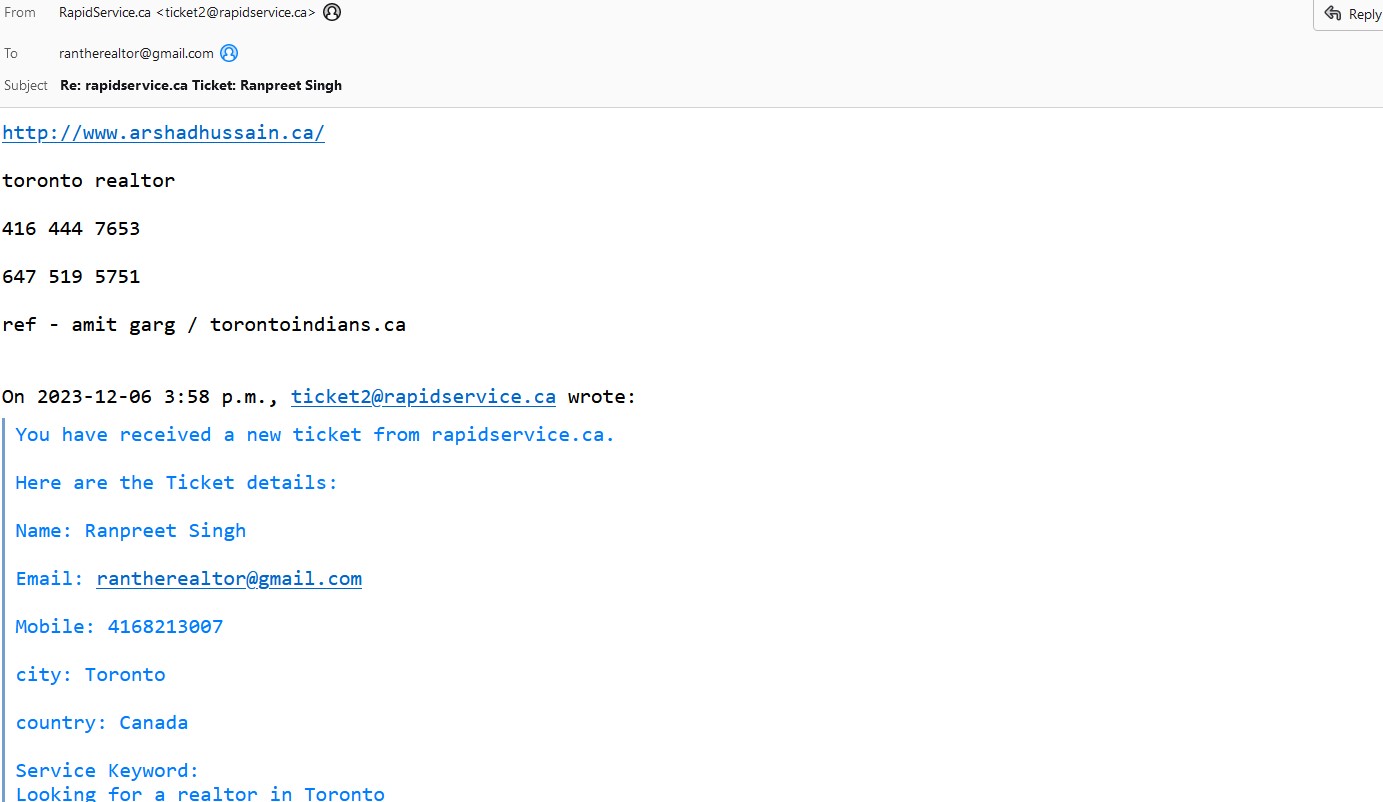Open the arshadhussain.ca website link
1383x802 pixels.
(x=163, y=133)
